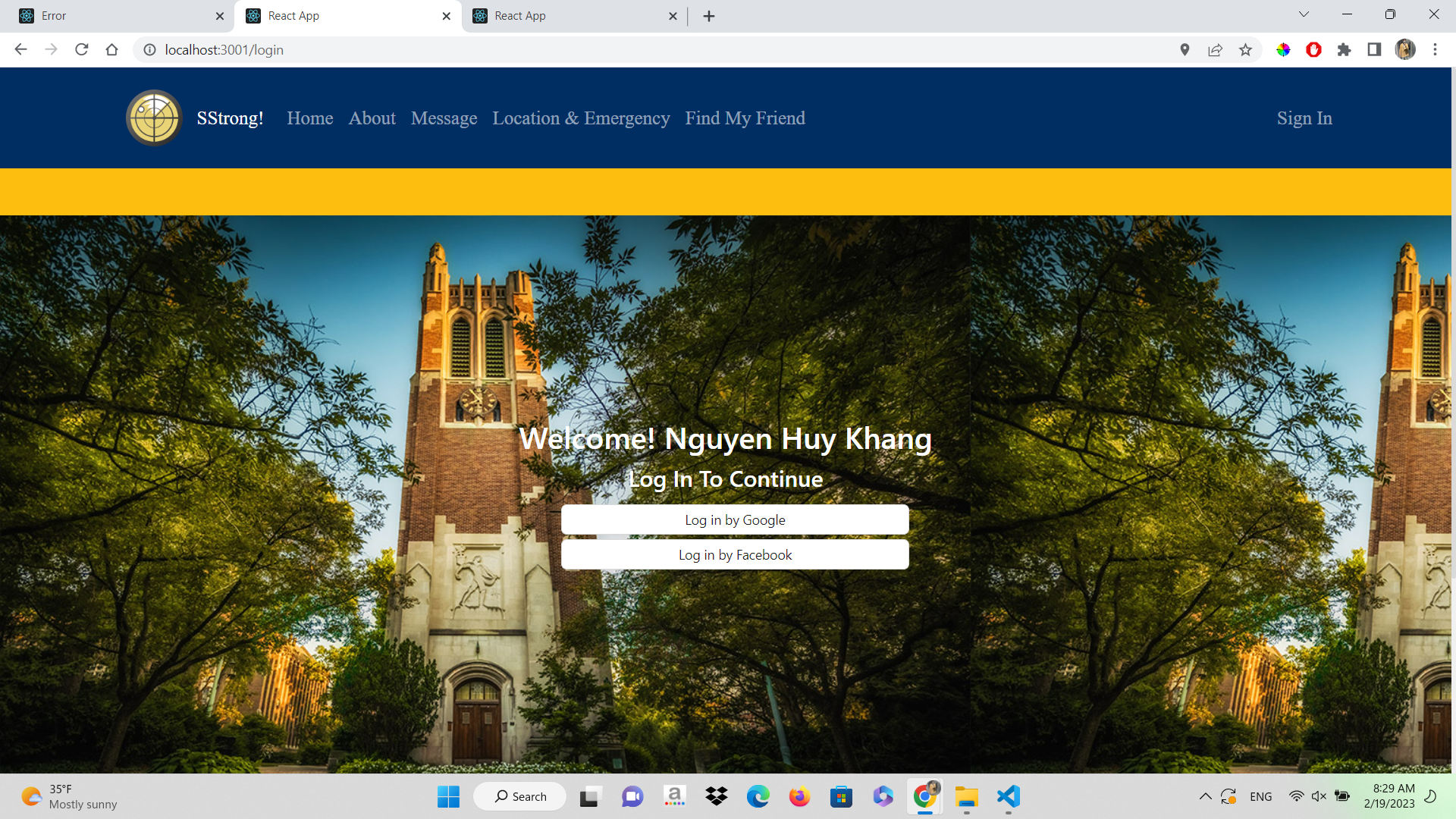Click the share page icon
This screenshot has width=1456, height=819.
(1215, 50)
